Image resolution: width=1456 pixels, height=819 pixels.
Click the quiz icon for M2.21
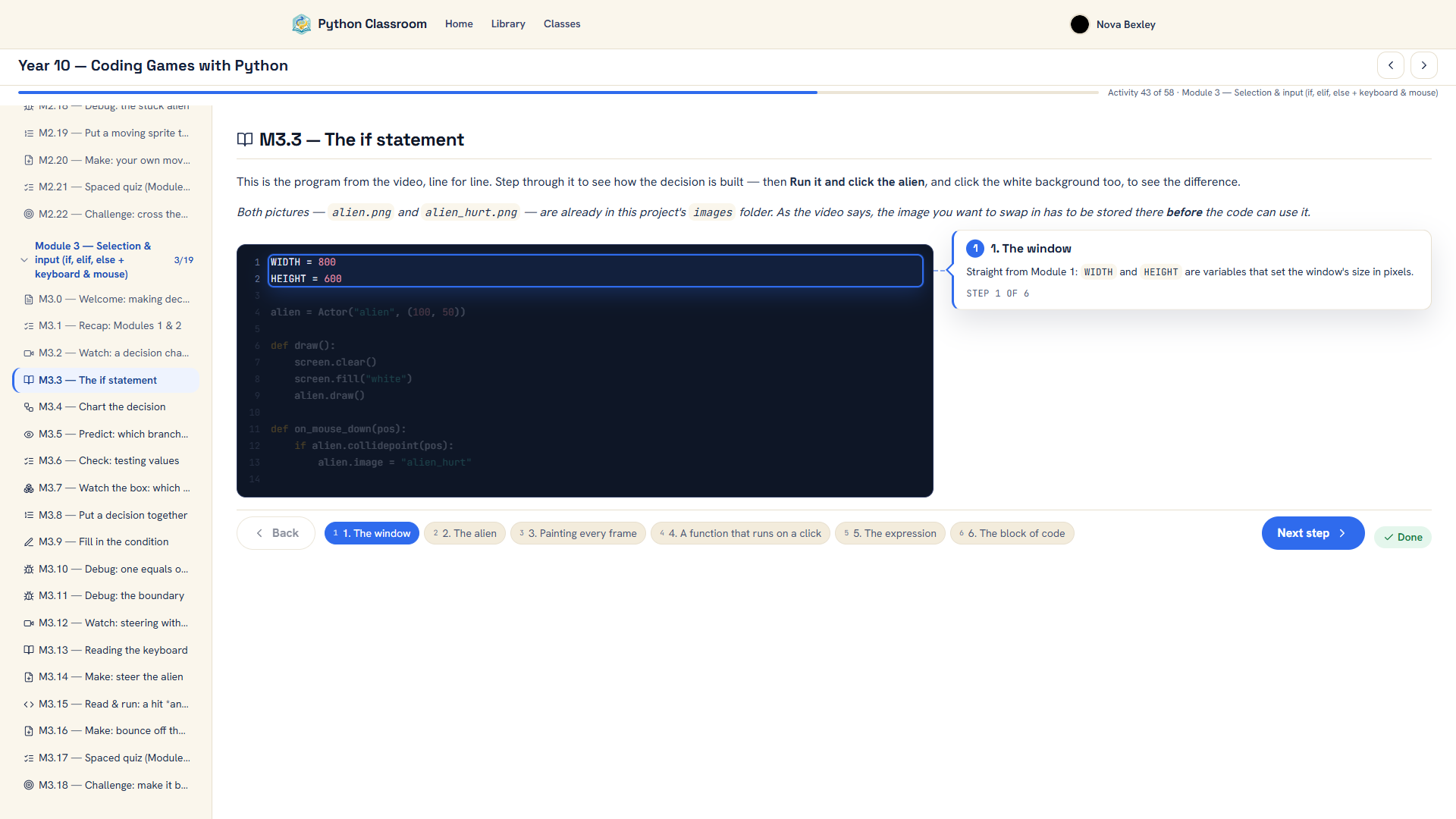coord(29,187)
